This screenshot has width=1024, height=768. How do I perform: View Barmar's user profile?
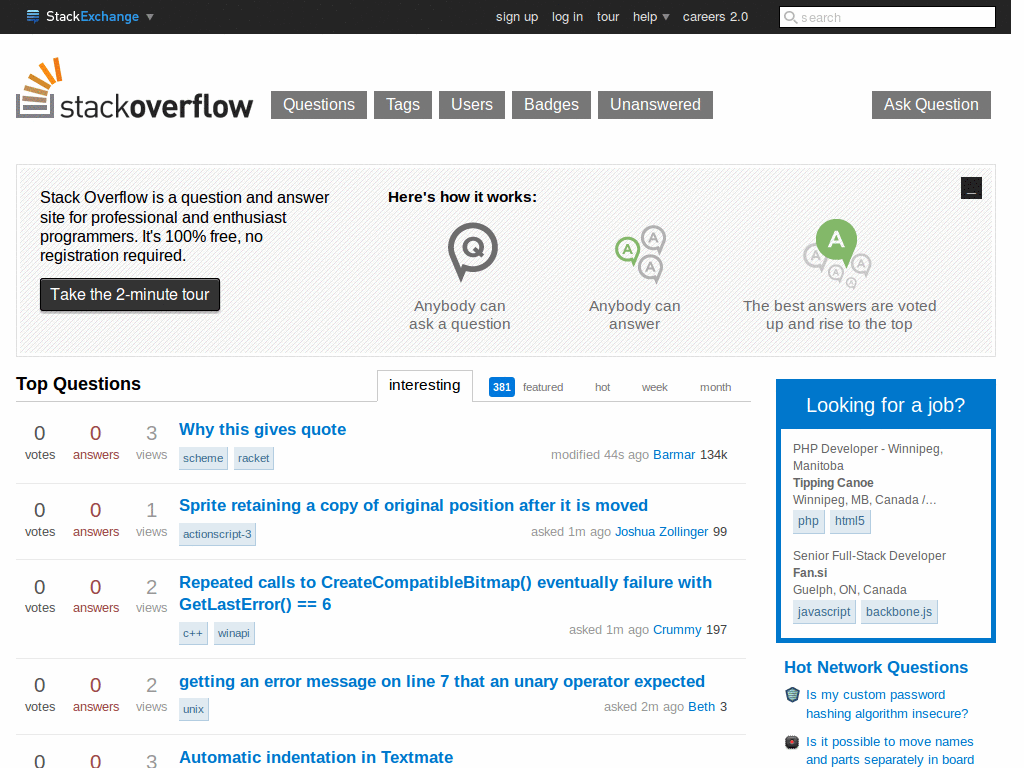tap(674, 454)
